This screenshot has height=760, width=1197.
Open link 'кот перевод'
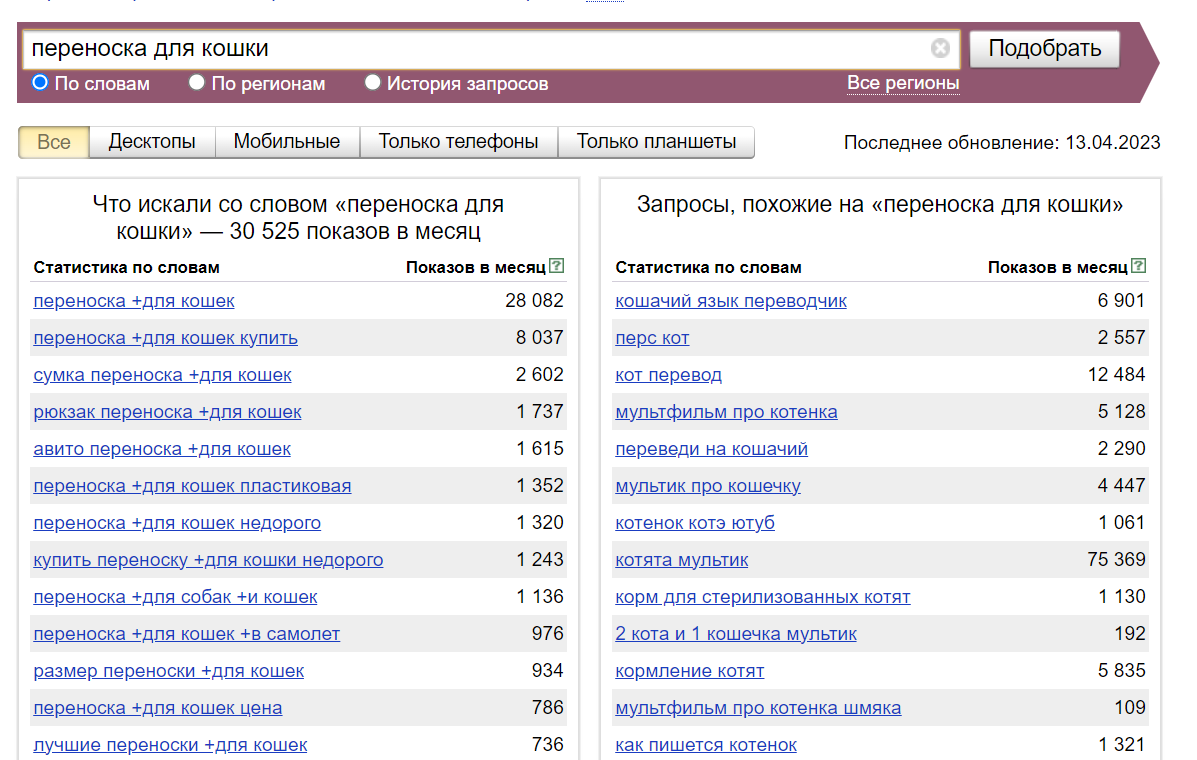[668, 375]
